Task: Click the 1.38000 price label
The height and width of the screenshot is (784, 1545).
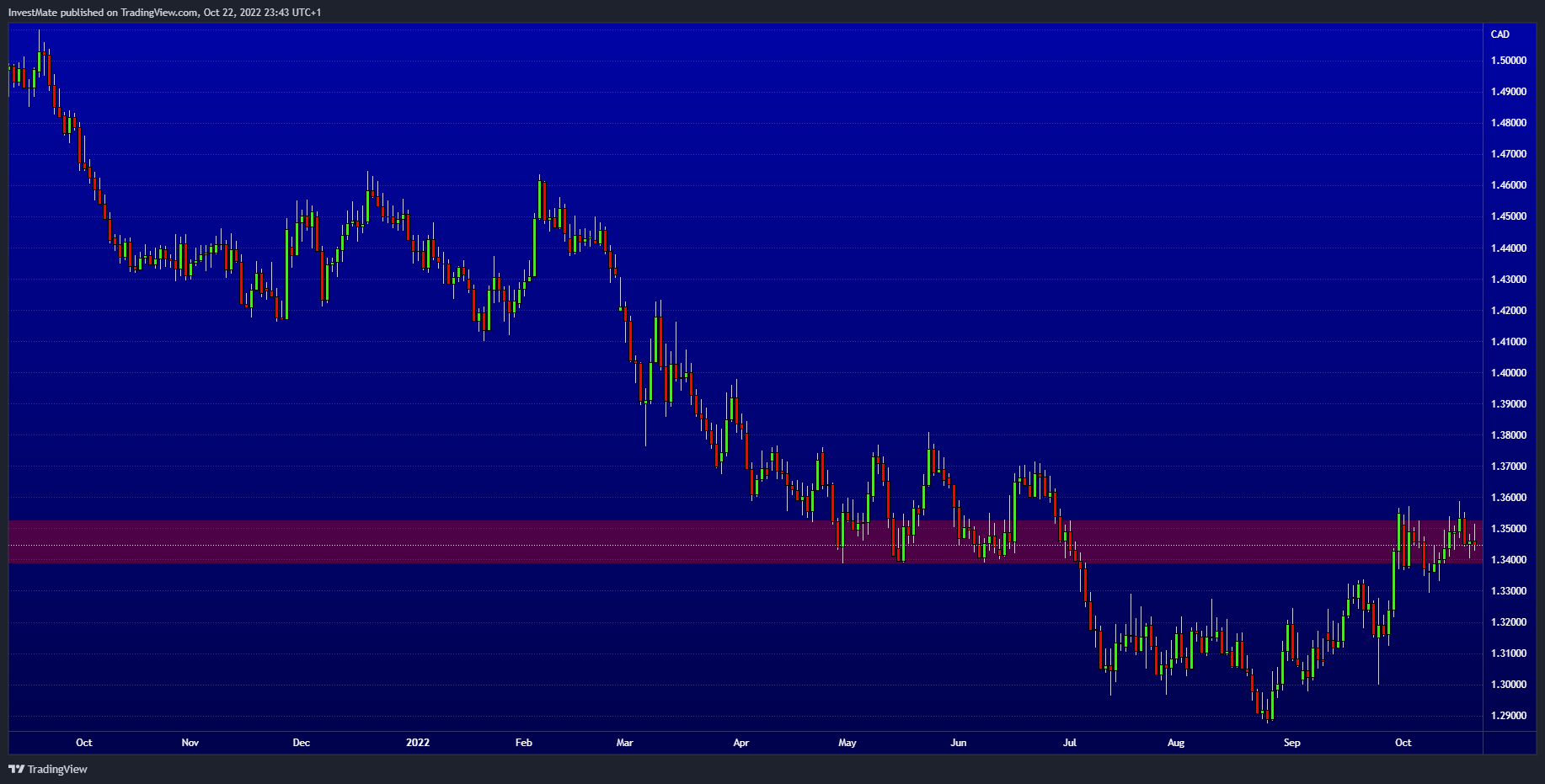Action: 1509,435
